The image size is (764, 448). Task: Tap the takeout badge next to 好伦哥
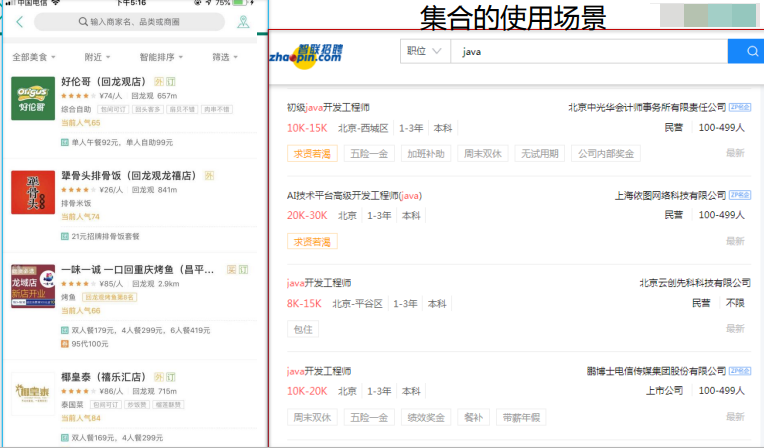(159, 81)
